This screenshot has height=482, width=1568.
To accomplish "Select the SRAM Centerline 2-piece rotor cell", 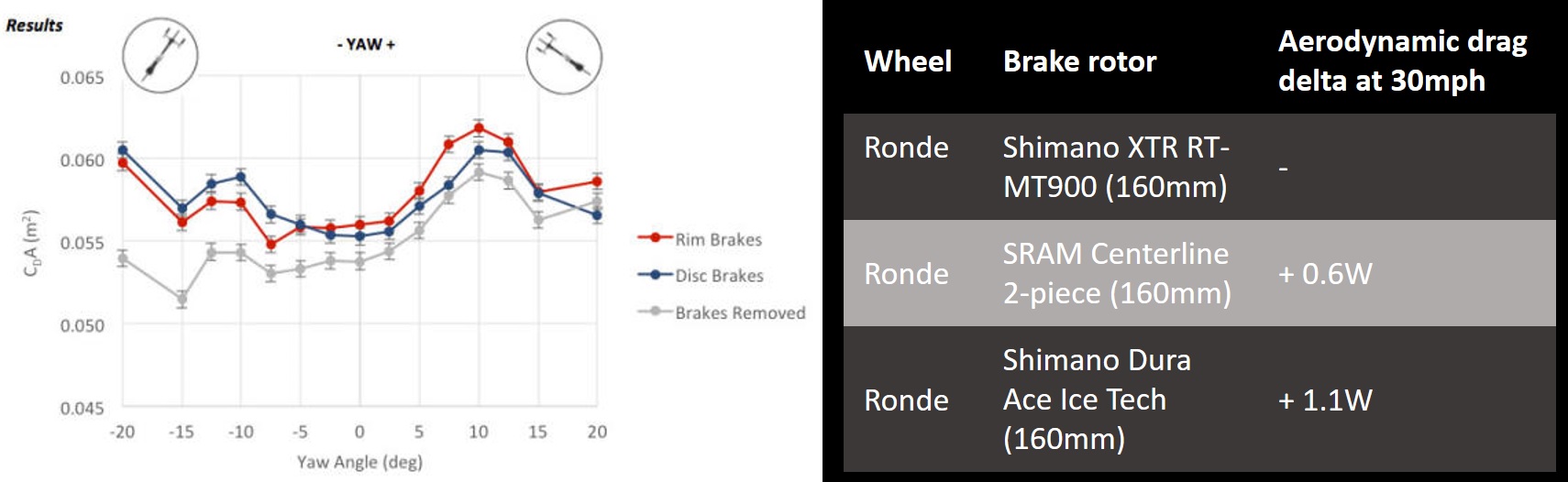I will tap(1116, 273).
